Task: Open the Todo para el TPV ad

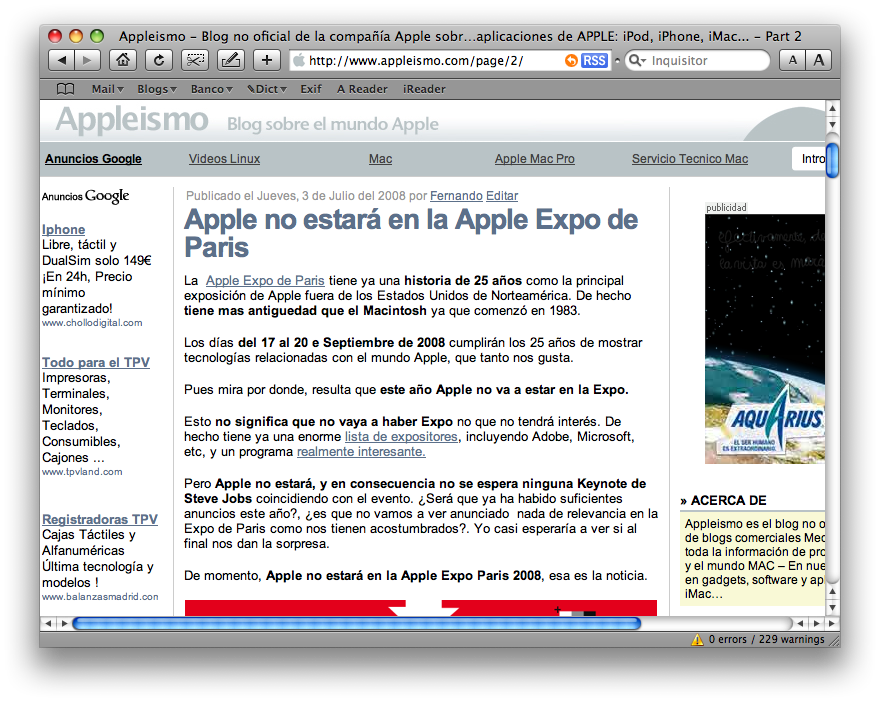Action: [96, 363]
